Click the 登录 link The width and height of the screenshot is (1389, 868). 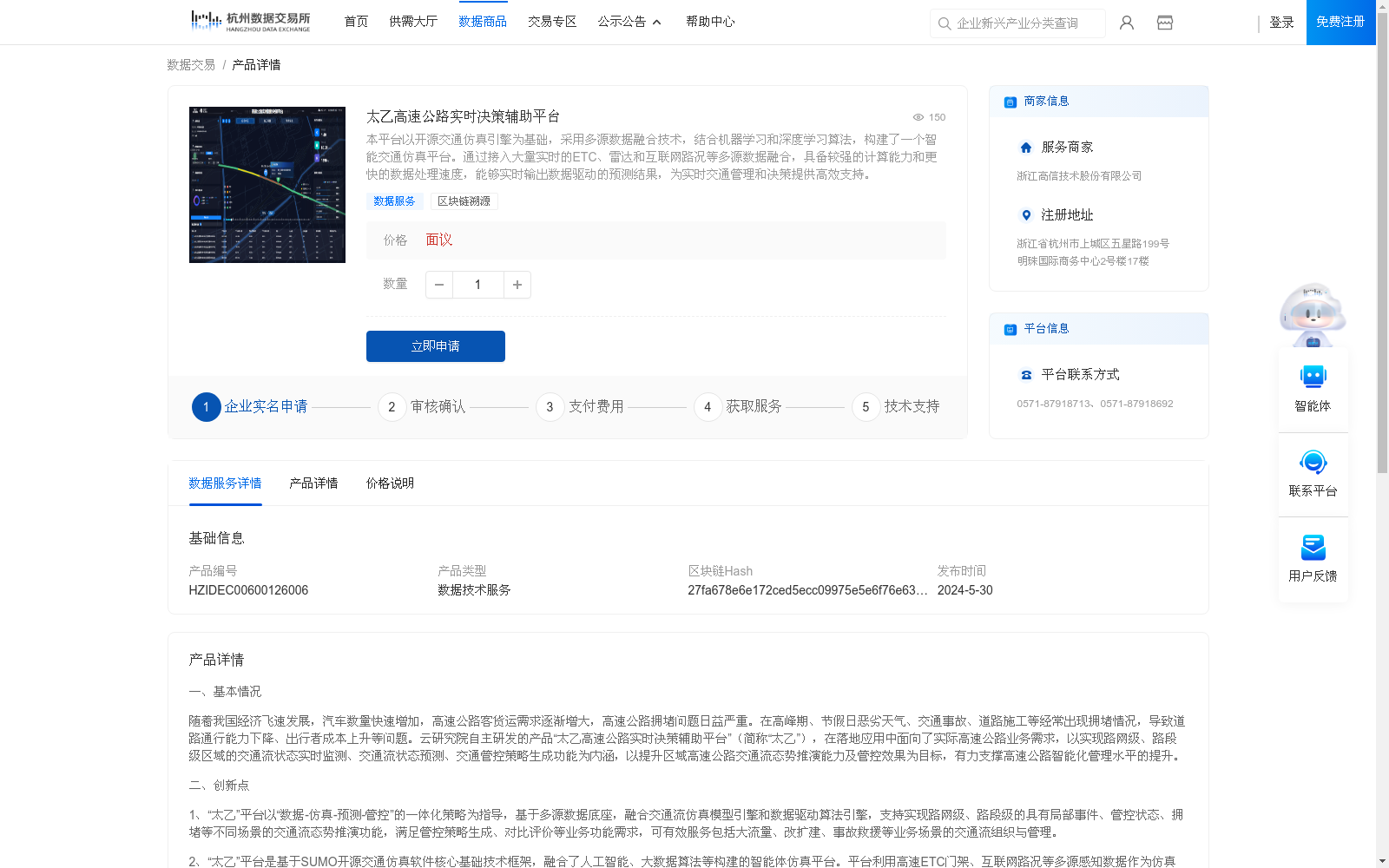click(x=1281, y=23)
